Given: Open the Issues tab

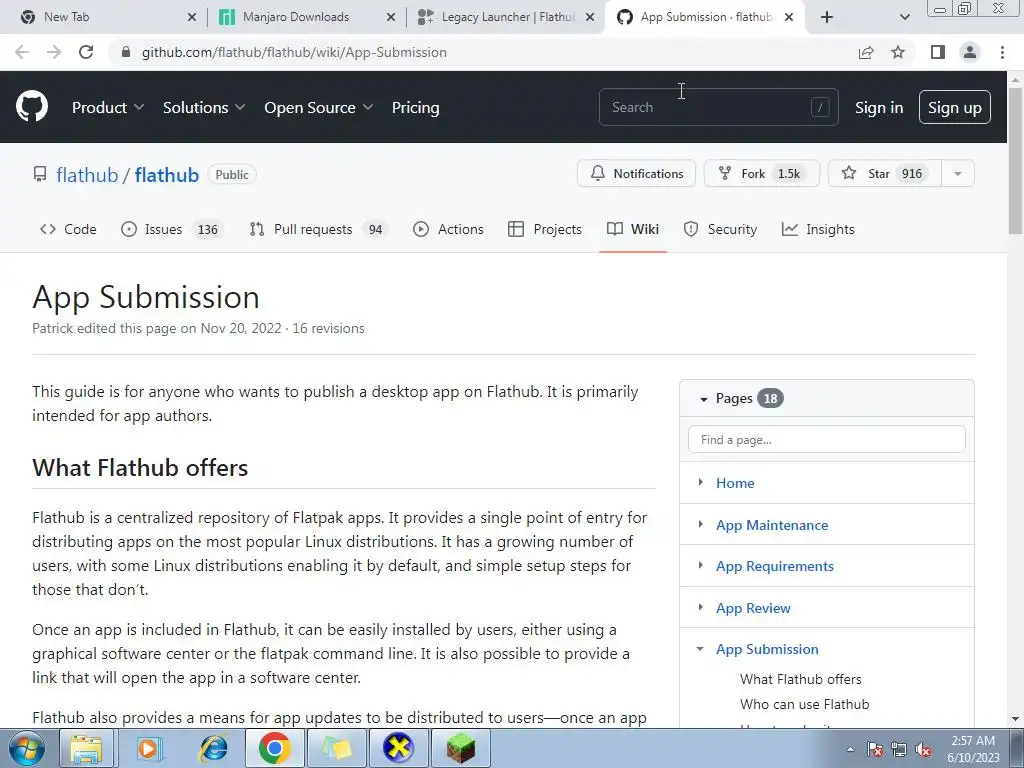Looking at the screenshot, I should click(x=172, y=229).
